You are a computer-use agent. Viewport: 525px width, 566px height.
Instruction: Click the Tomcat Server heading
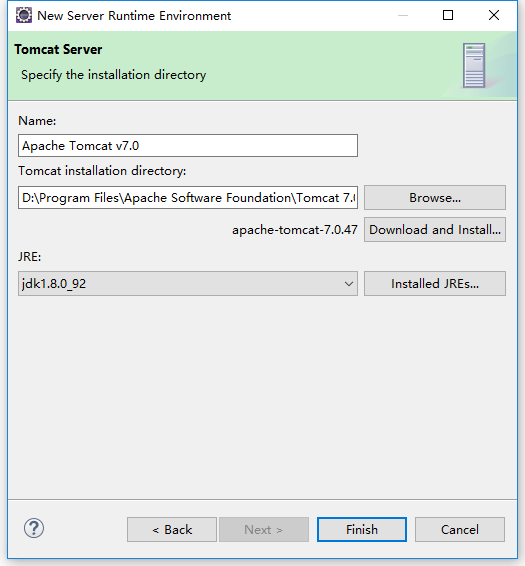pyautogui.click(x=58, y=49)
